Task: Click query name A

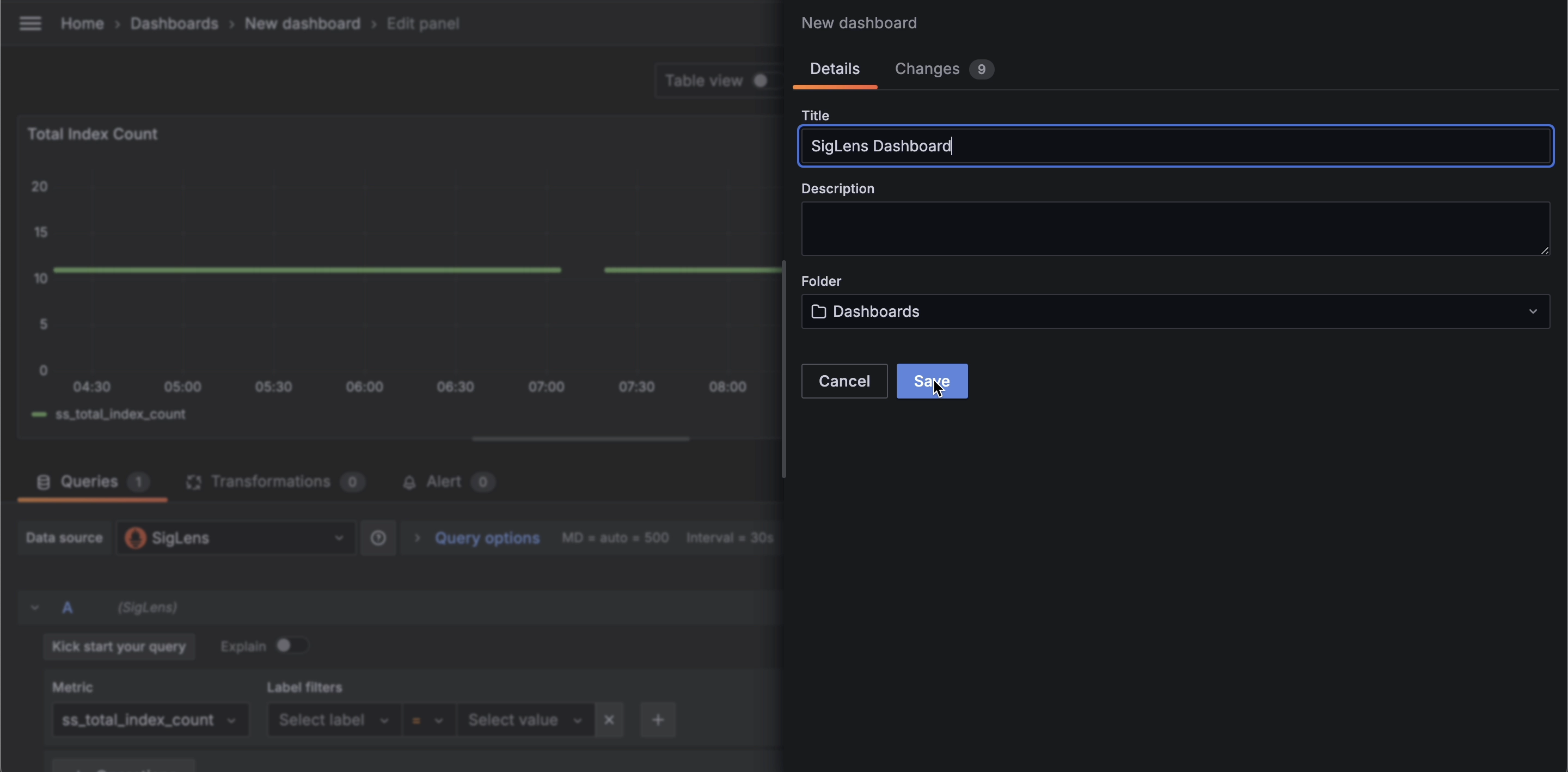Action: coord(67,608)
